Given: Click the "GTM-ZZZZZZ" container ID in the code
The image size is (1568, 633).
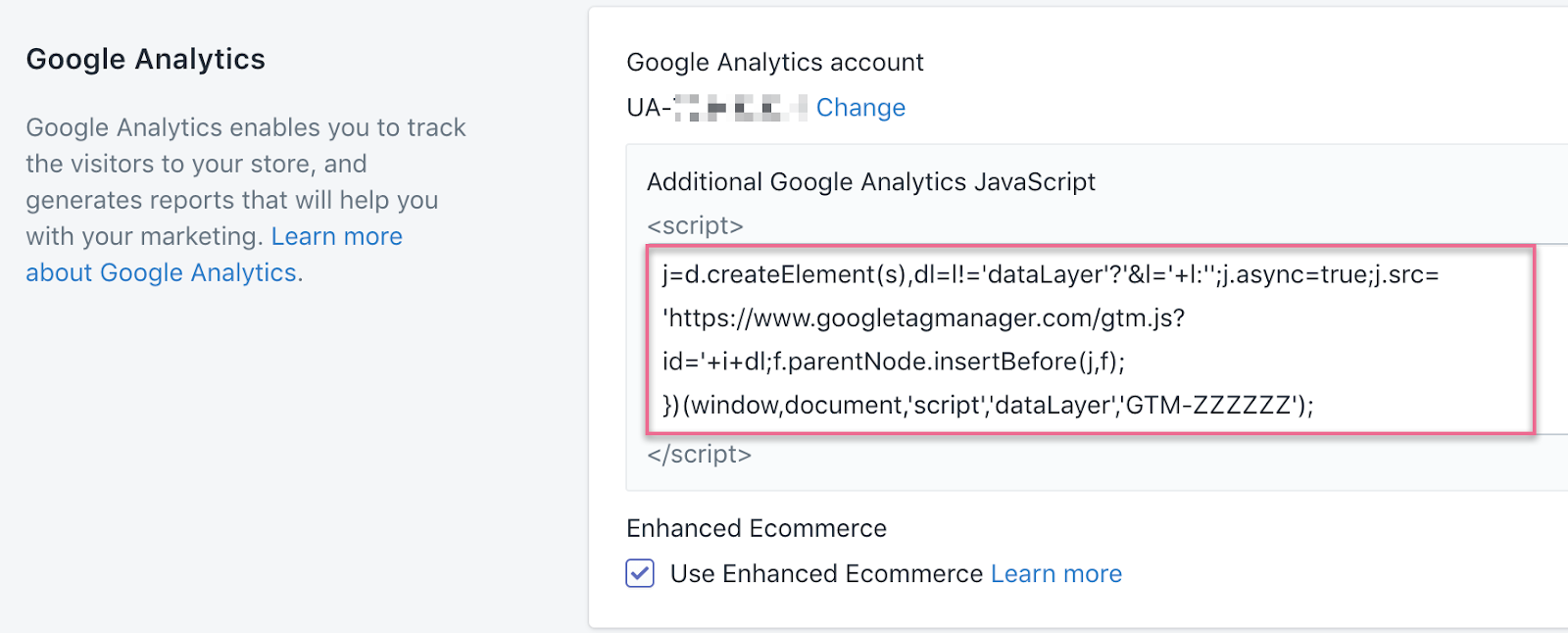Looking at the screenshot, I should (x=1208, y=406).
